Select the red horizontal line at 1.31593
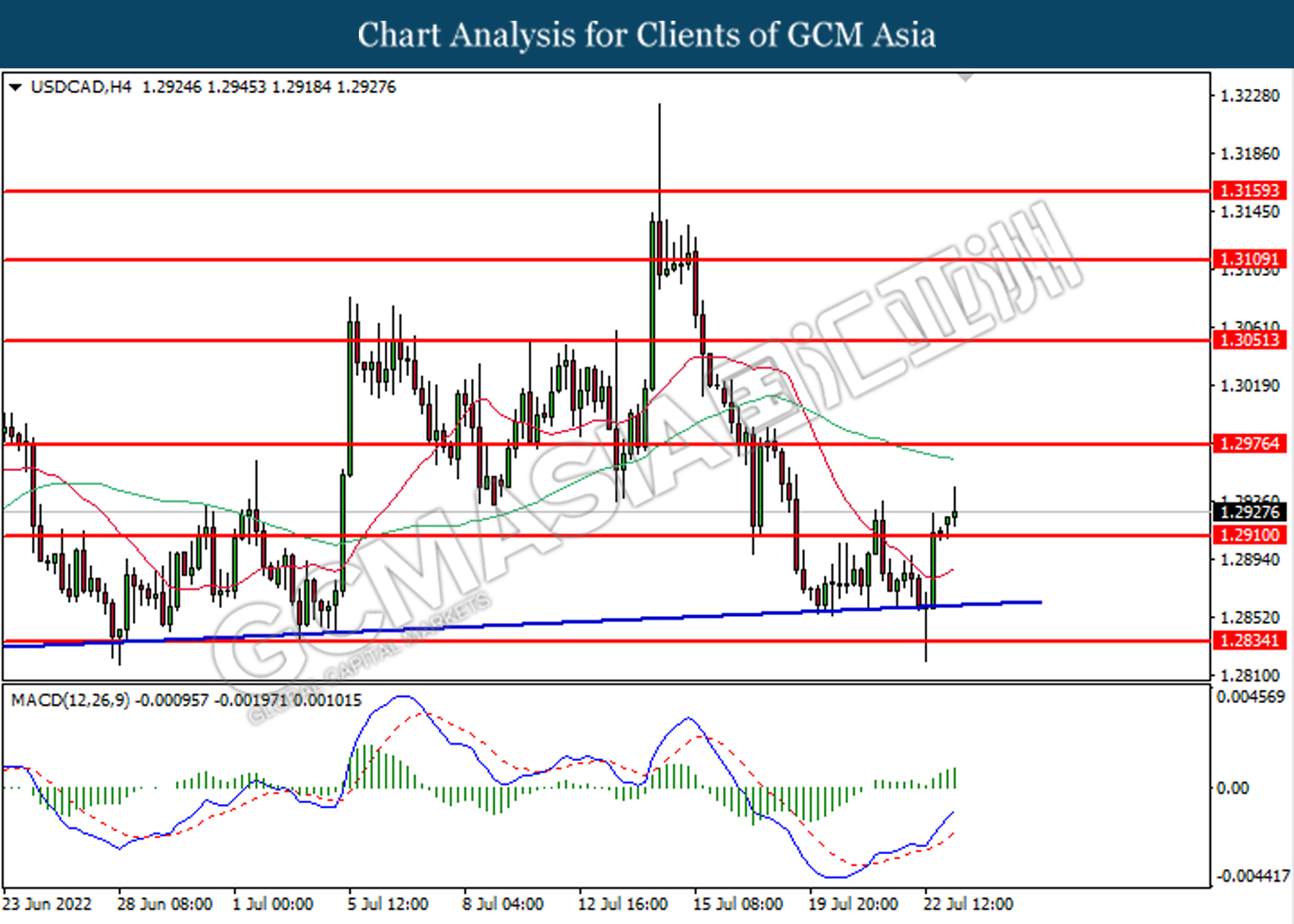Image resolution: width=1294 pixels, height=924 pixels. click(x=606, y=191)
